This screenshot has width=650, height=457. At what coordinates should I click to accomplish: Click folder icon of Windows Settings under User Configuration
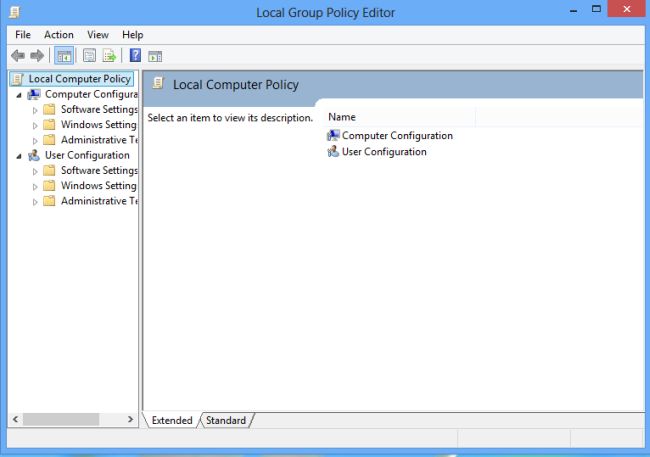click(49, 185)
